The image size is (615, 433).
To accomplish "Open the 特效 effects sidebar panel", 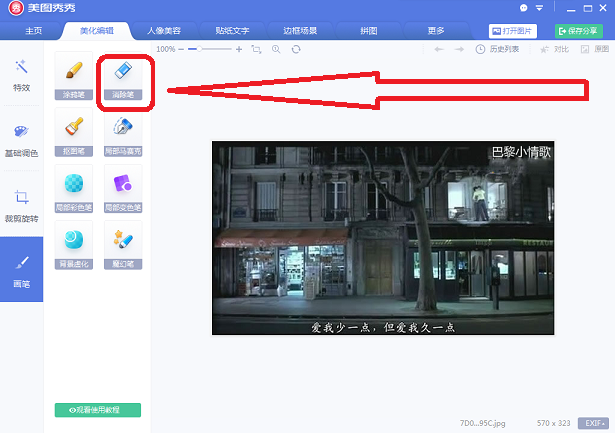I will (x=22, y=75).
